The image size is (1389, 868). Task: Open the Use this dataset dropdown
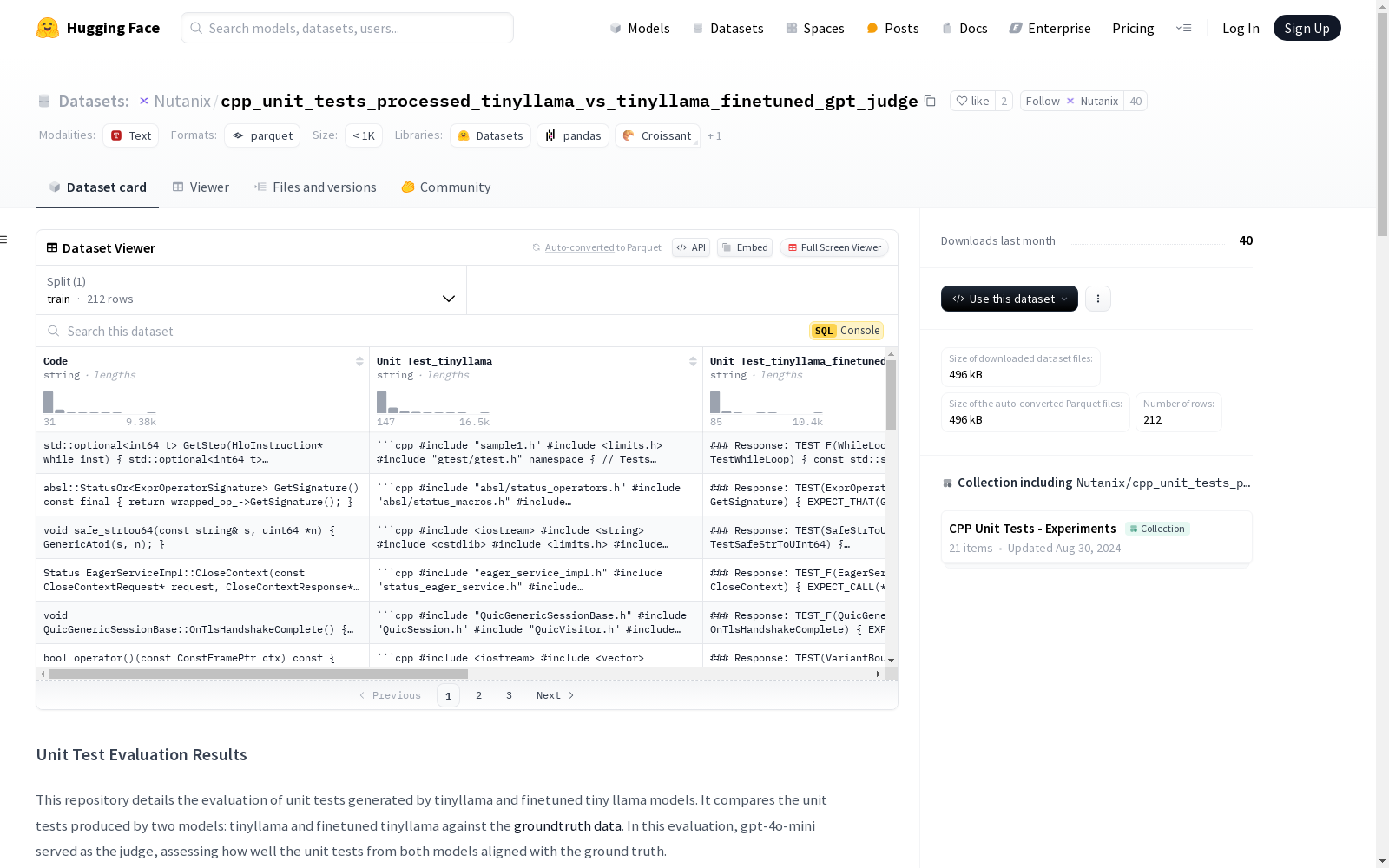click(x=1010, y=299)
